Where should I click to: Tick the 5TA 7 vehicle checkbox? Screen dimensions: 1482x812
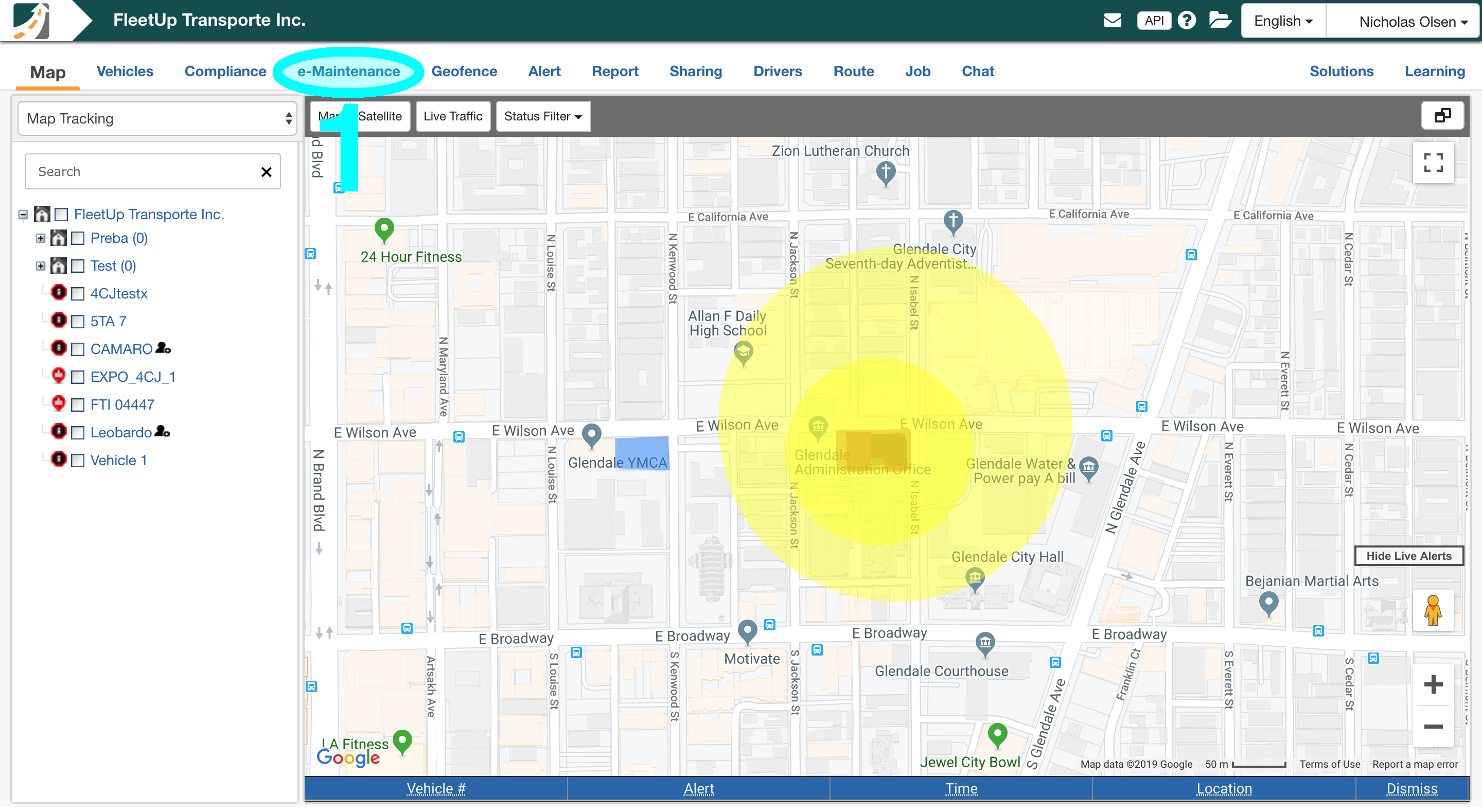pos(78,322)
